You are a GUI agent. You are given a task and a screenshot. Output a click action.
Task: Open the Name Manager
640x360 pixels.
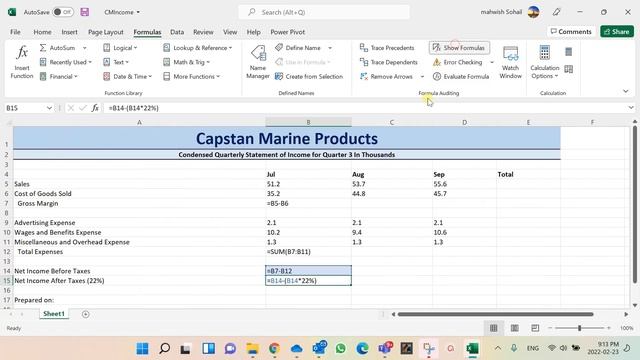pos(258,62)
